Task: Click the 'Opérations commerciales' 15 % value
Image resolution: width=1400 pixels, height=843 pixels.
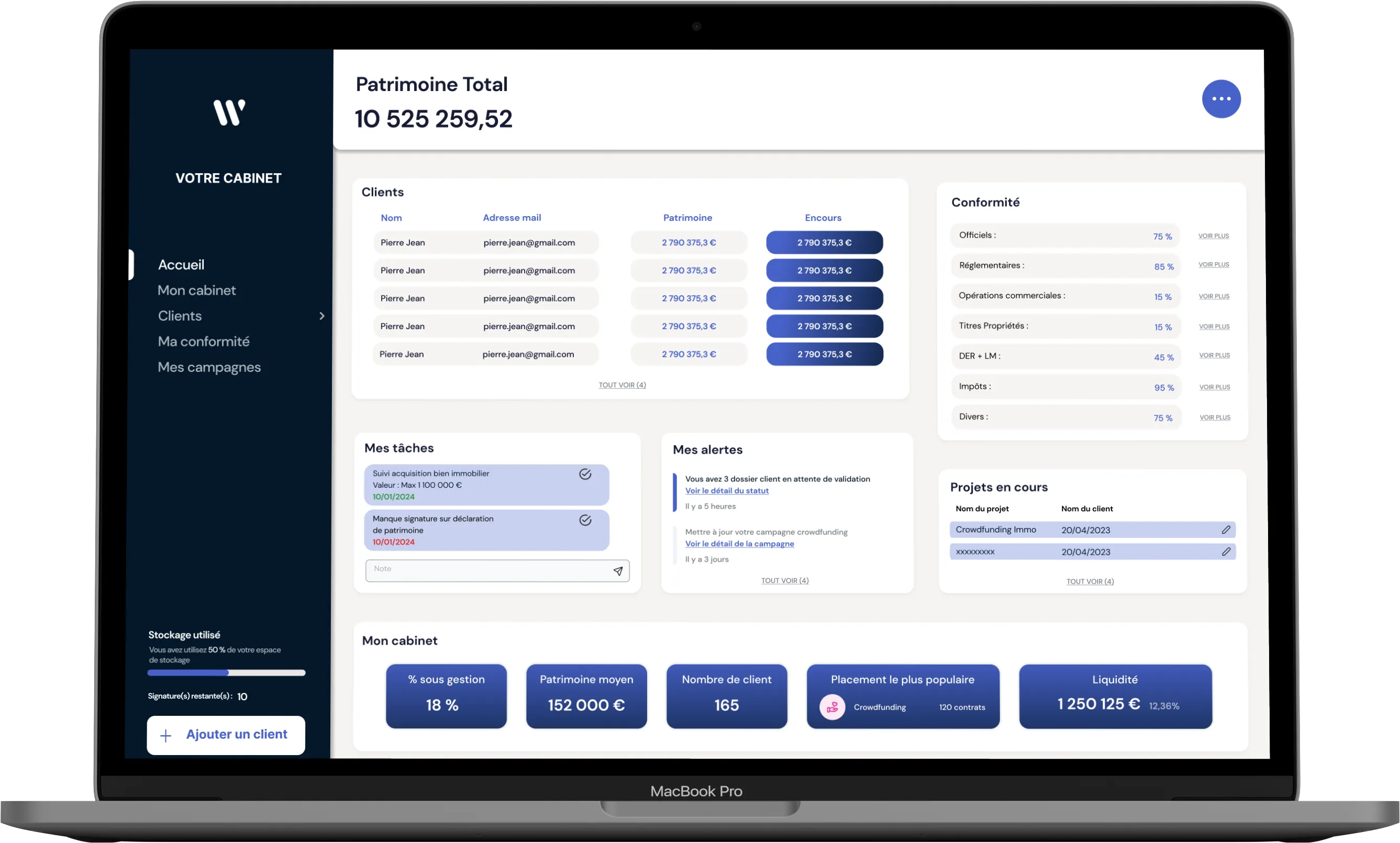Action: click(x=1162, y=297)
